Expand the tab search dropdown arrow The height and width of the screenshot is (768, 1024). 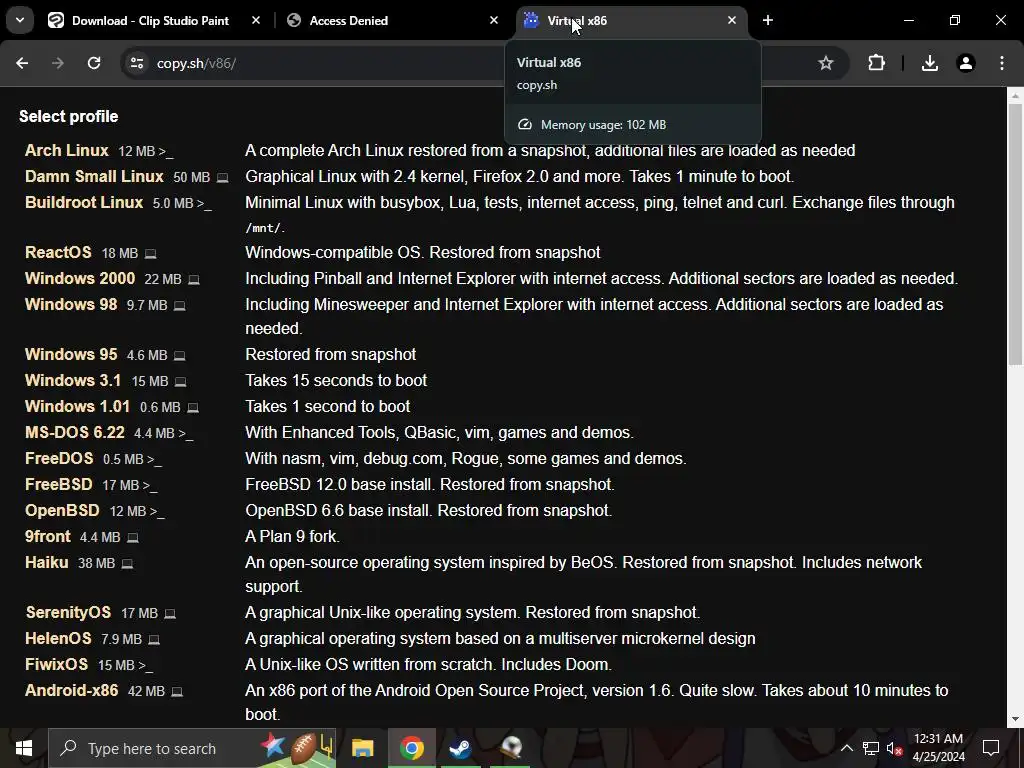click(x=20, y=20)
